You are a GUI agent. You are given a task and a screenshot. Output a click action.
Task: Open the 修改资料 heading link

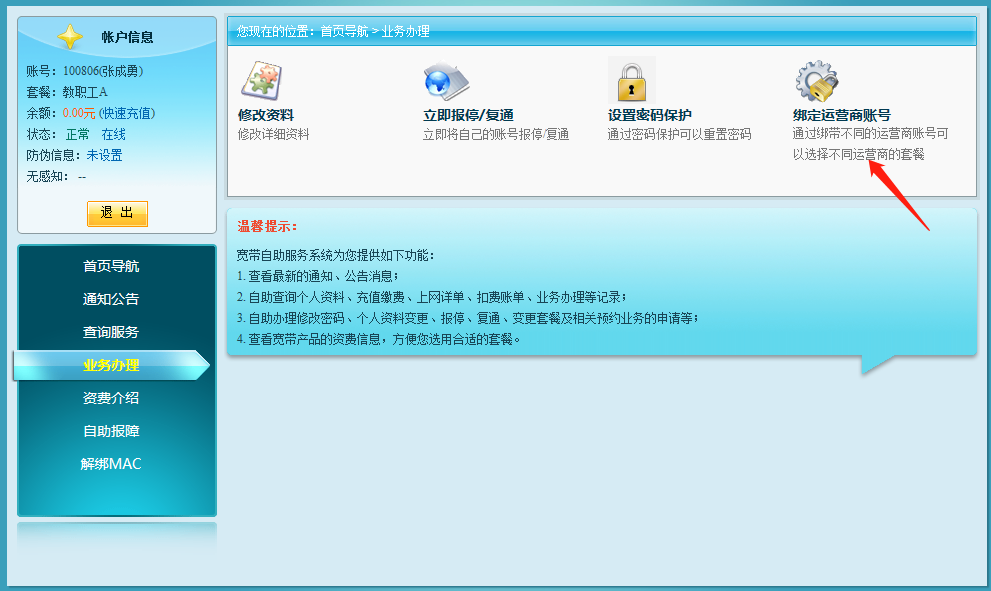point(266,115)
